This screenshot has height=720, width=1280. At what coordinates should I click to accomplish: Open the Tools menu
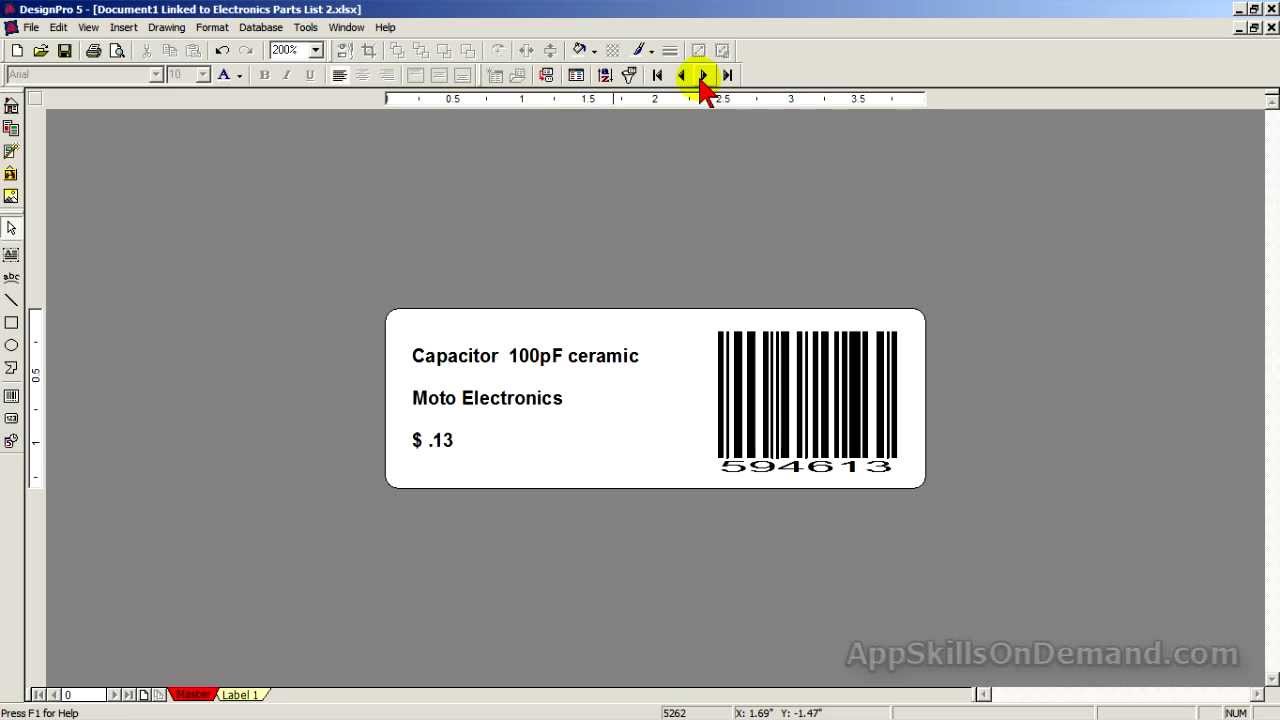(x=305, y=27)
